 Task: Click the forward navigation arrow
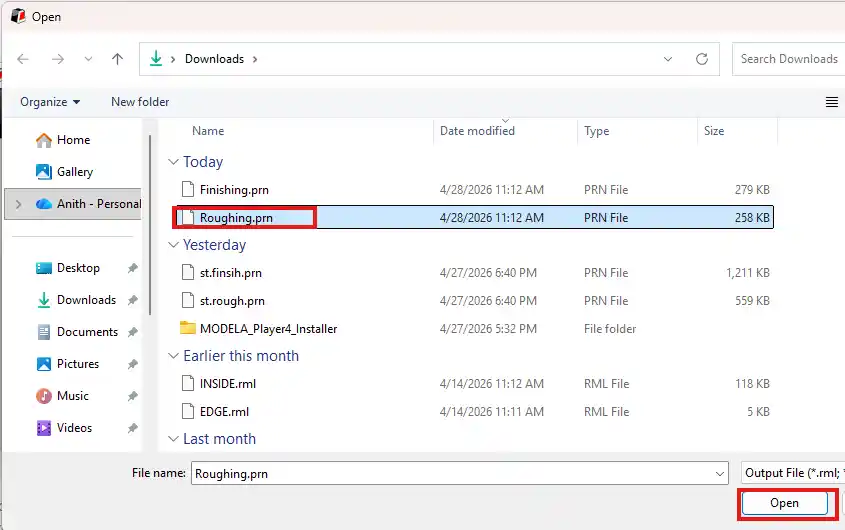58,59
